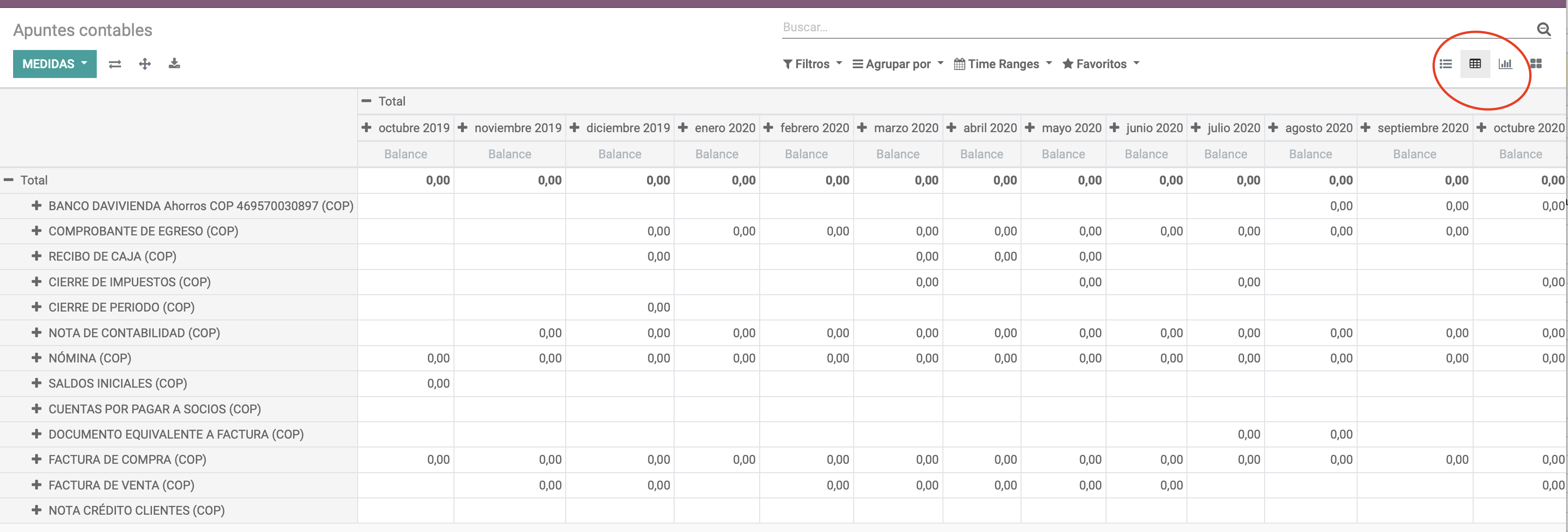Click COMPROBANTE DE EGRESO septiembre 2020 value
This screenshot has width=1568, height=532.
coord(1415,231)
